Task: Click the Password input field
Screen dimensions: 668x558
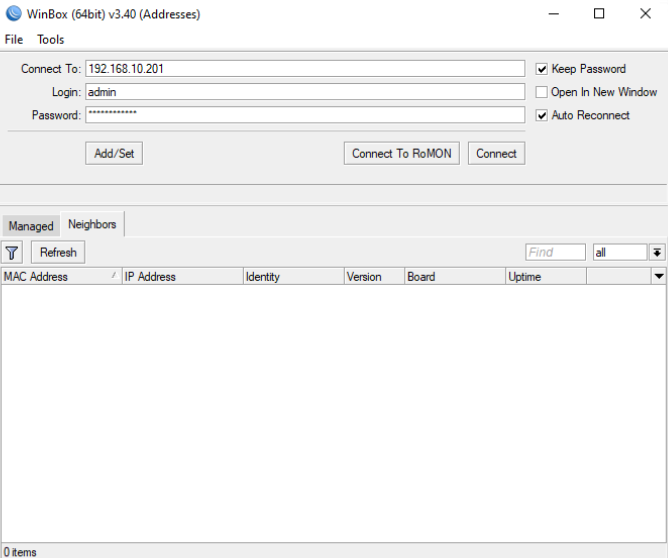Action: tap(305, 115)
